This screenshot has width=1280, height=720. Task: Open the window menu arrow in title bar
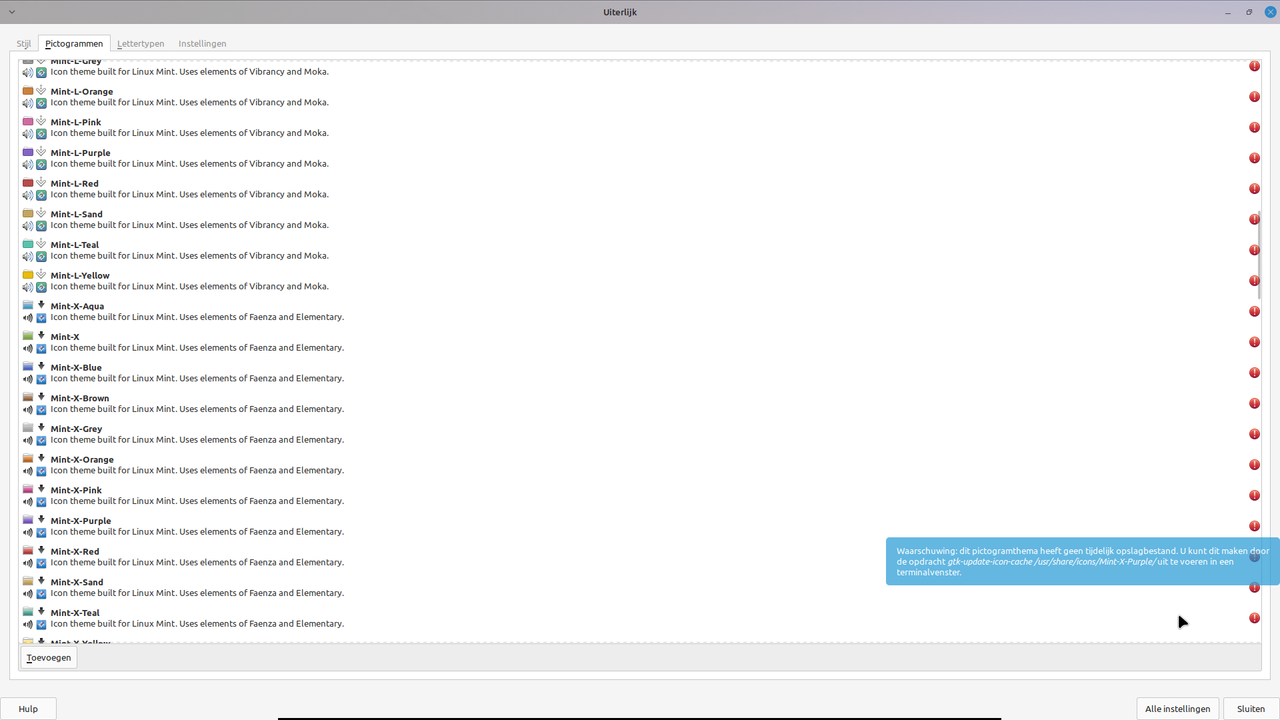(11, 12)
